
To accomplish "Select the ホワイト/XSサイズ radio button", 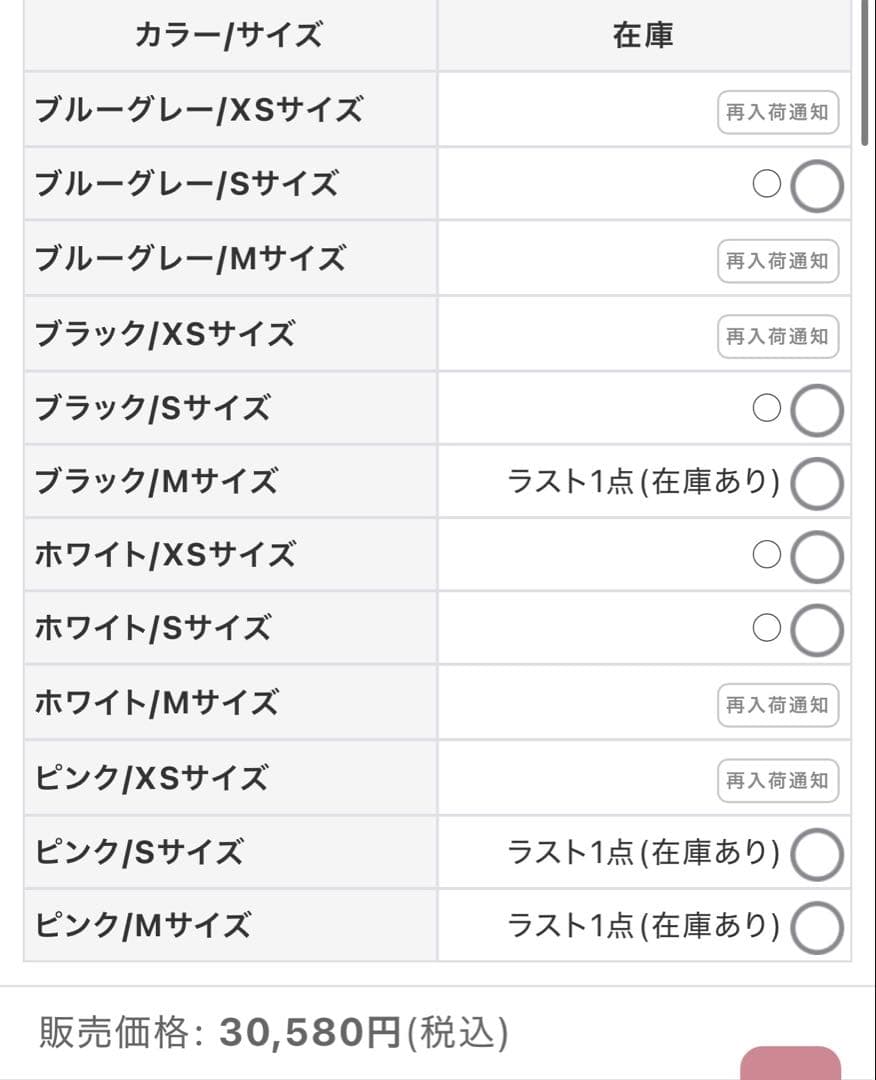I will tap(817, 557).
